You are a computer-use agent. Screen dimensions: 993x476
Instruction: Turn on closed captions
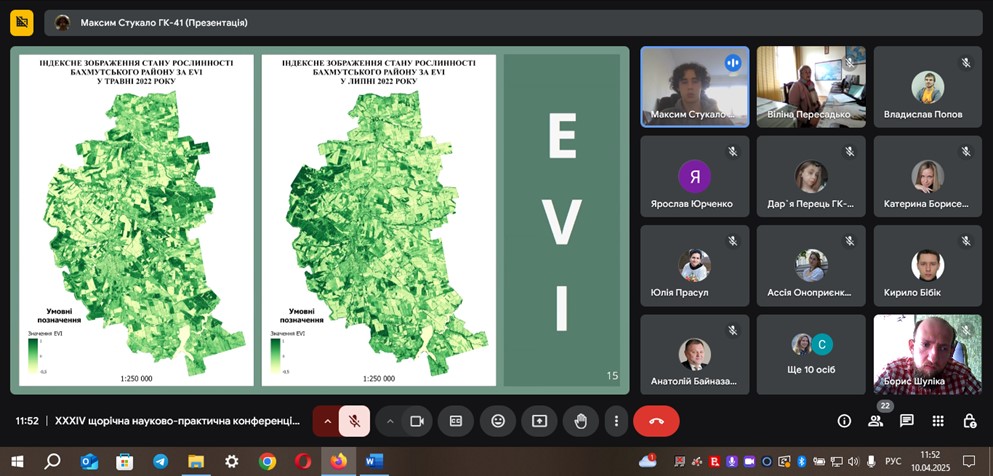point(456,421)
